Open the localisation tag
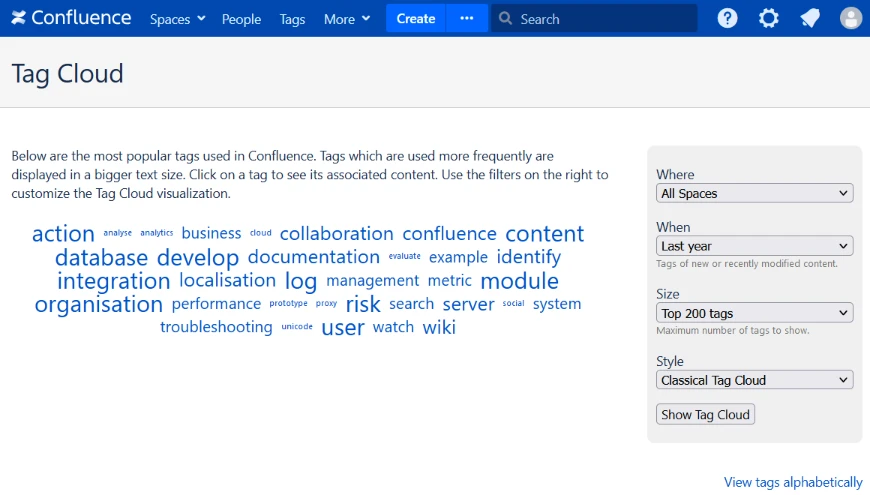This screenshot has height=495, width=870. point(227,280)
